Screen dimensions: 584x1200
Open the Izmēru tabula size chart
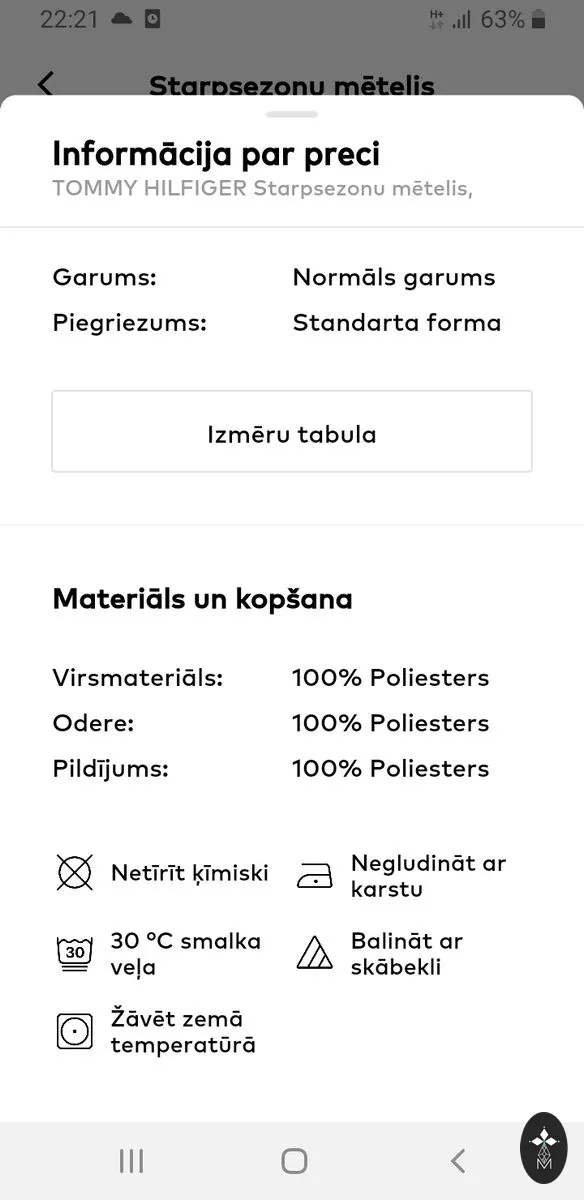292,431
